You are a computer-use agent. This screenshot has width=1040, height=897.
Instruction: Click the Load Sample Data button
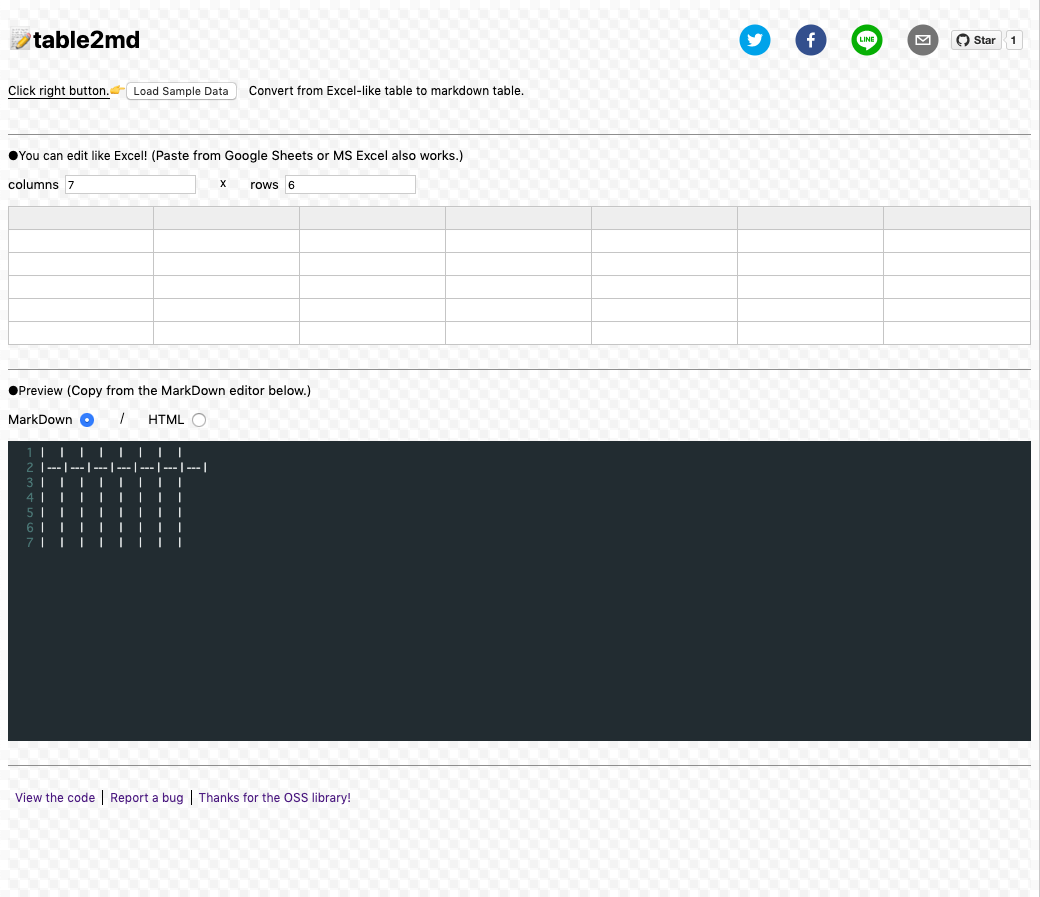coord(181,91)
